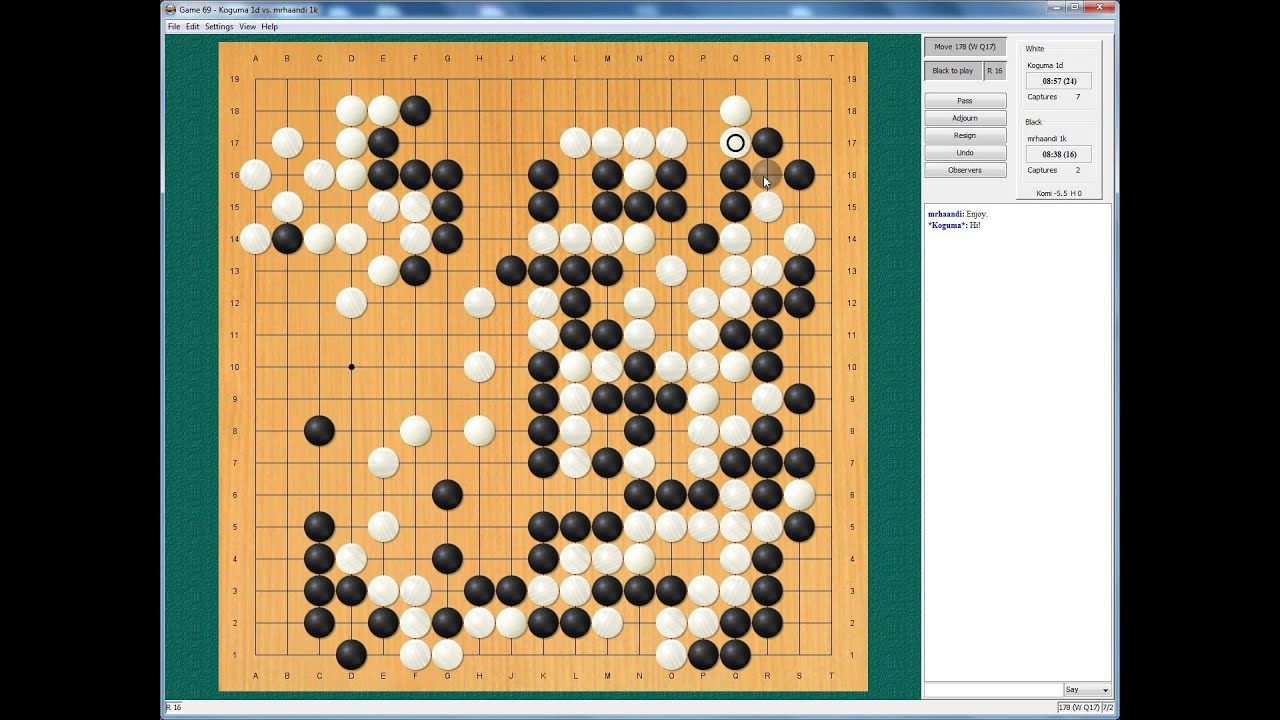
Task: Click the chat line 'mrhaandi: Enjoy.'
Action: coord(958,214)
